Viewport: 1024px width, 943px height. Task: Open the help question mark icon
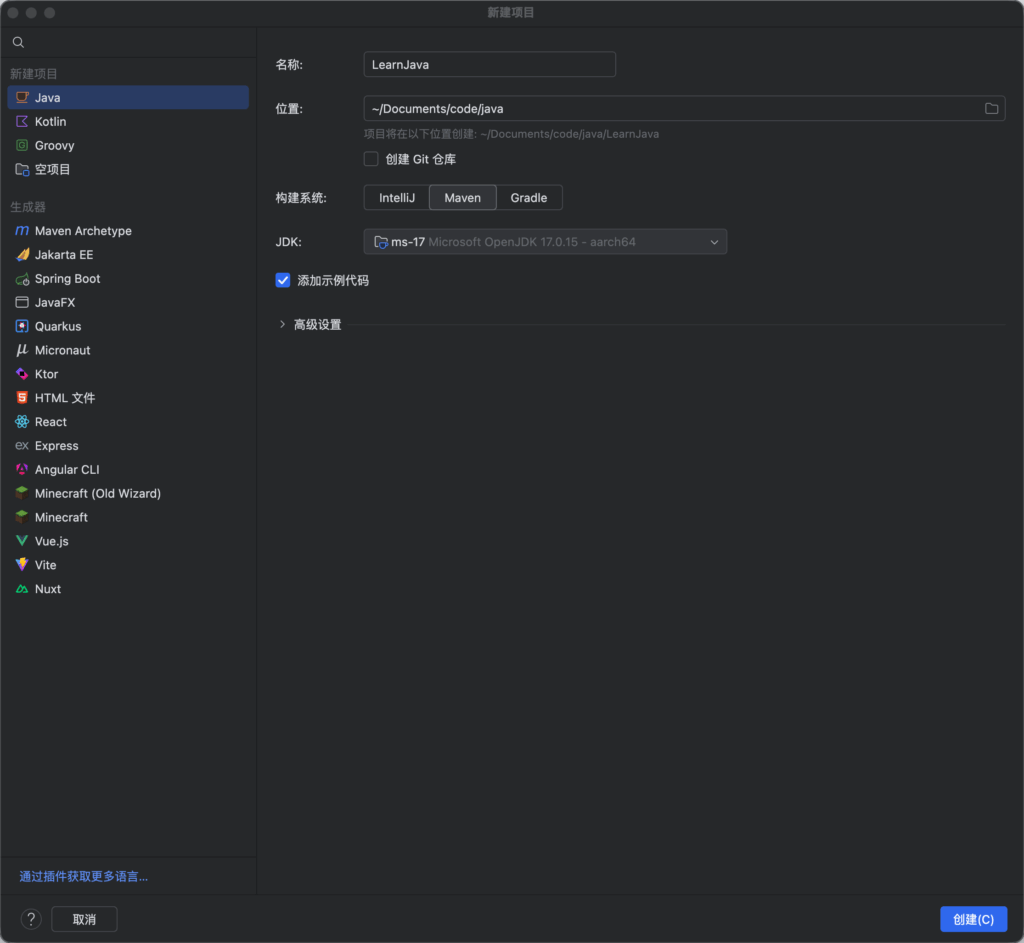[31, 919]
